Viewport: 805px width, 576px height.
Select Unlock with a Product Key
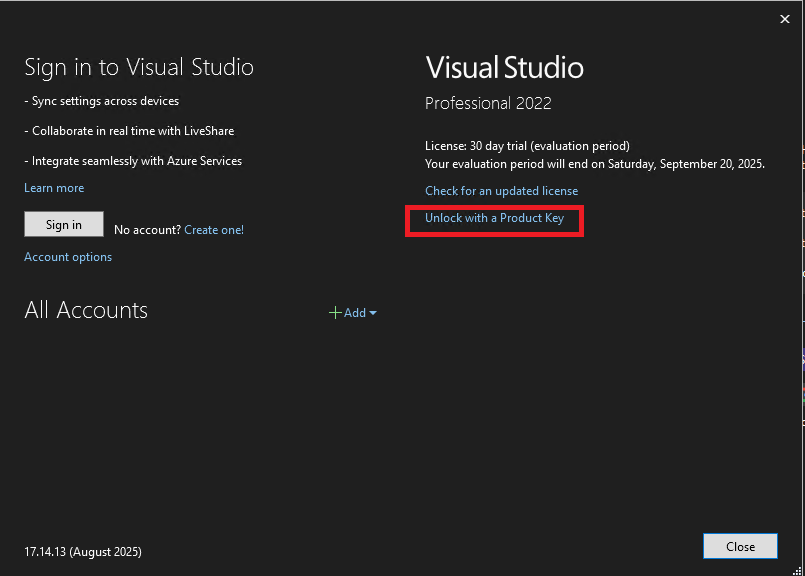click(494, 218)
